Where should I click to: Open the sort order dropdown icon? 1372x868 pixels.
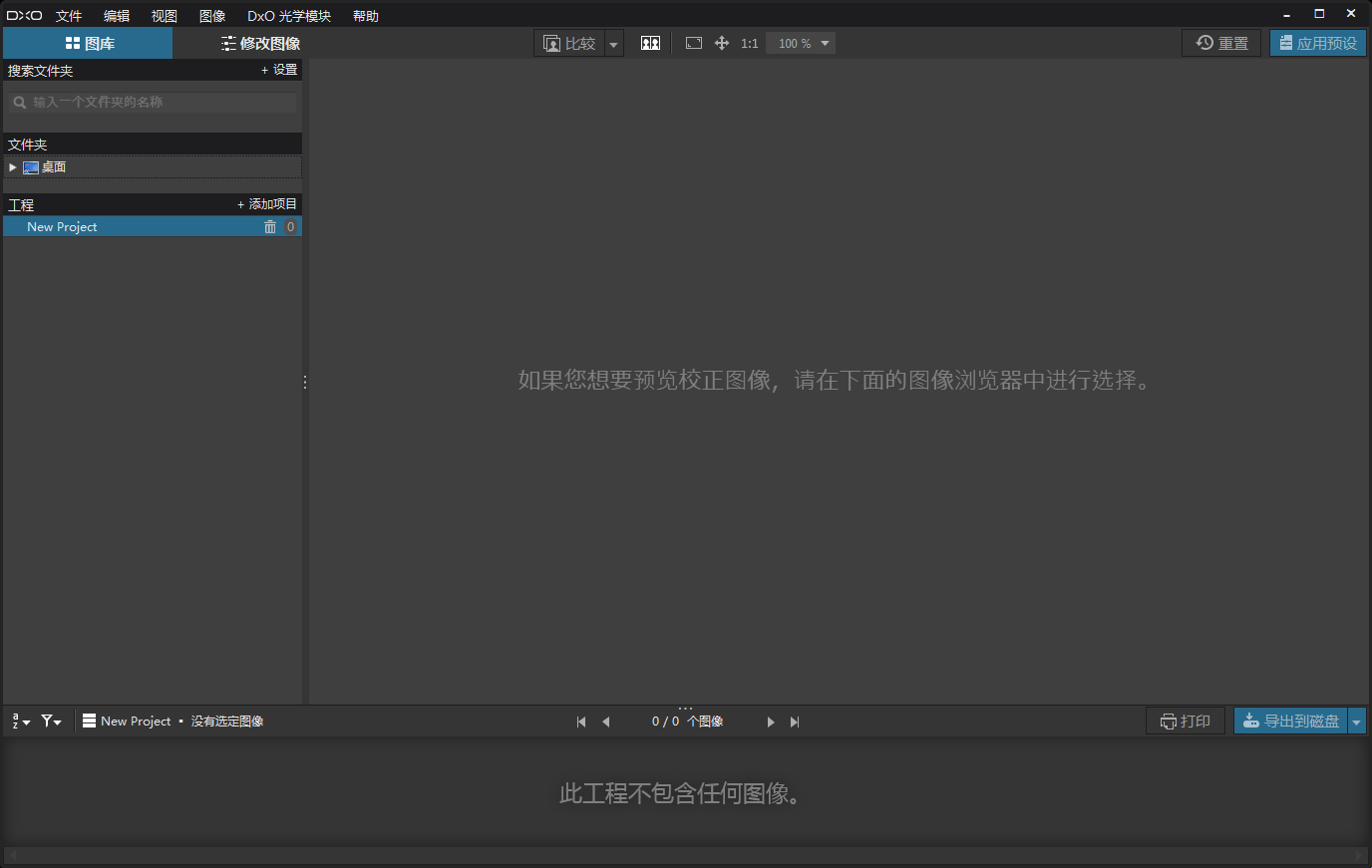[x=20, y=722]
